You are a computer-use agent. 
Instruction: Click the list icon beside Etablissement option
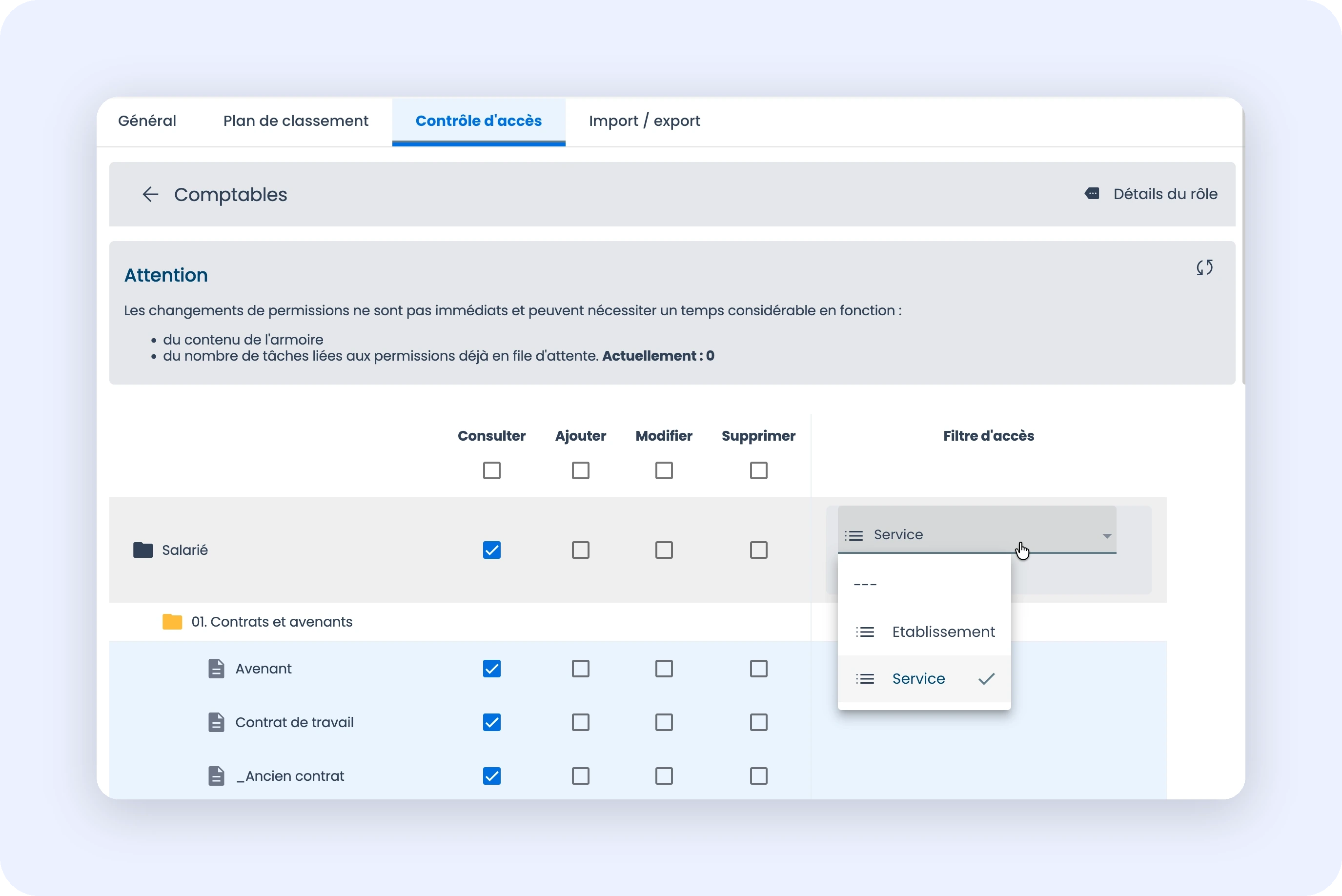pyautogui.click(x=865, y=632)
